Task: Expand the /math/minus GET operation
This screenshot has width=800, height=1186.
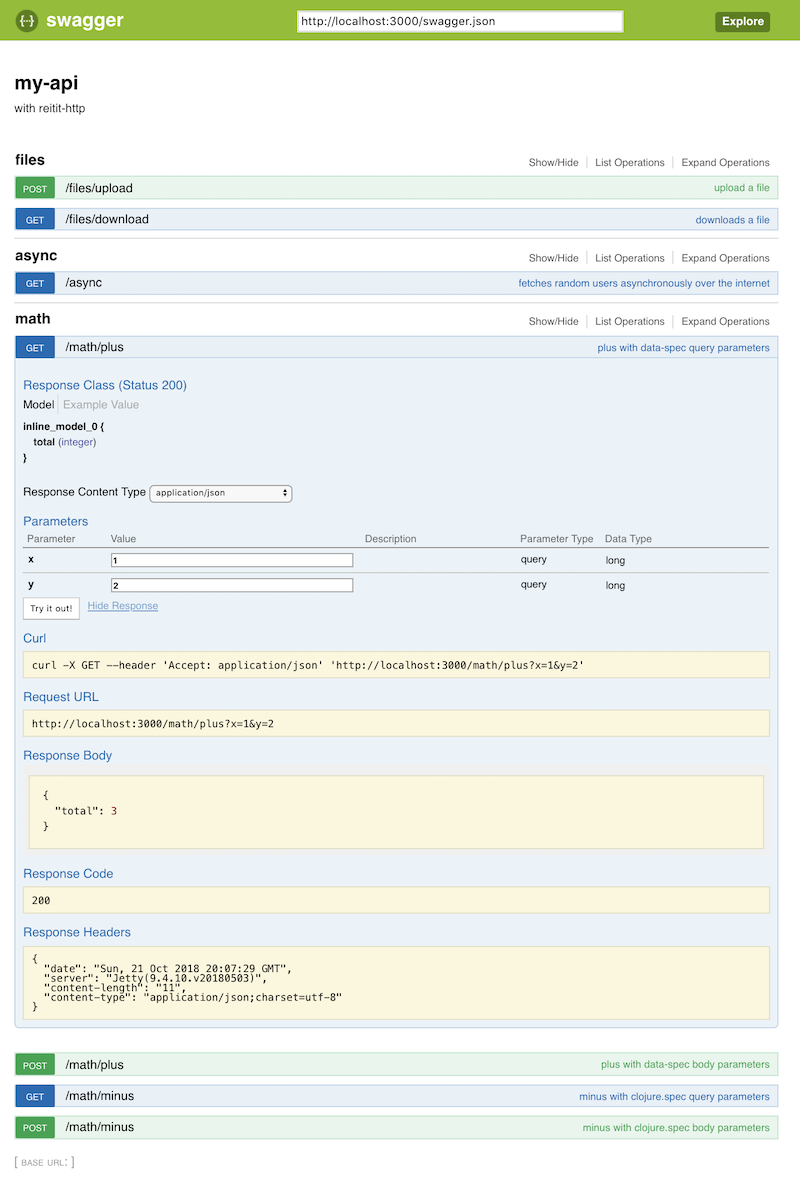Action: 99,1096
